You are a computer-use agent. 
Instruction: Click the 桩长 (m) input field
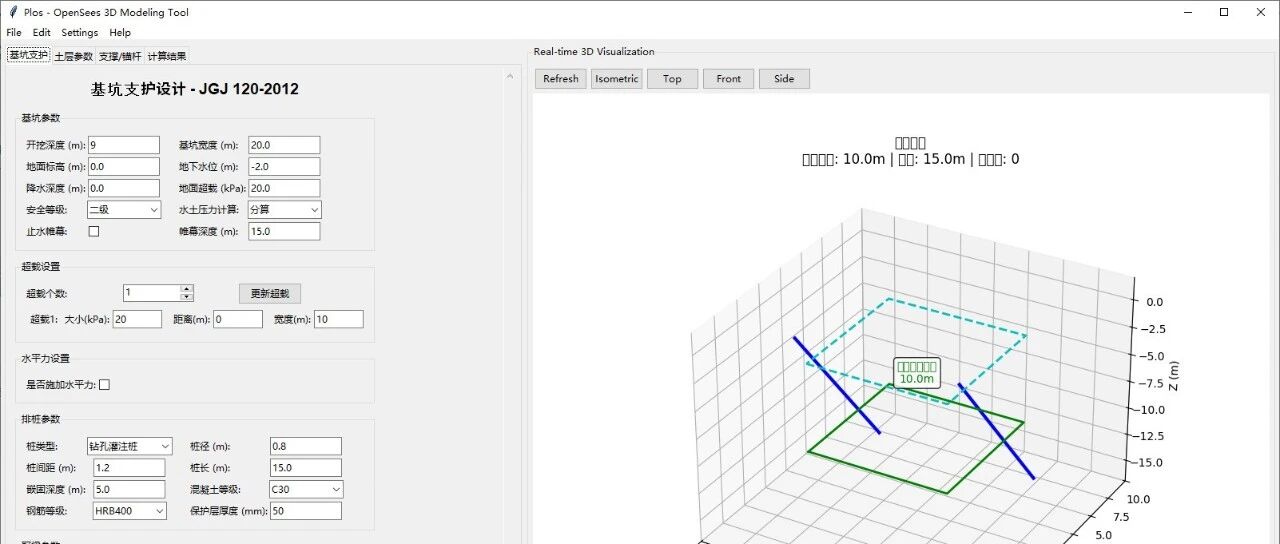(306, 468)
